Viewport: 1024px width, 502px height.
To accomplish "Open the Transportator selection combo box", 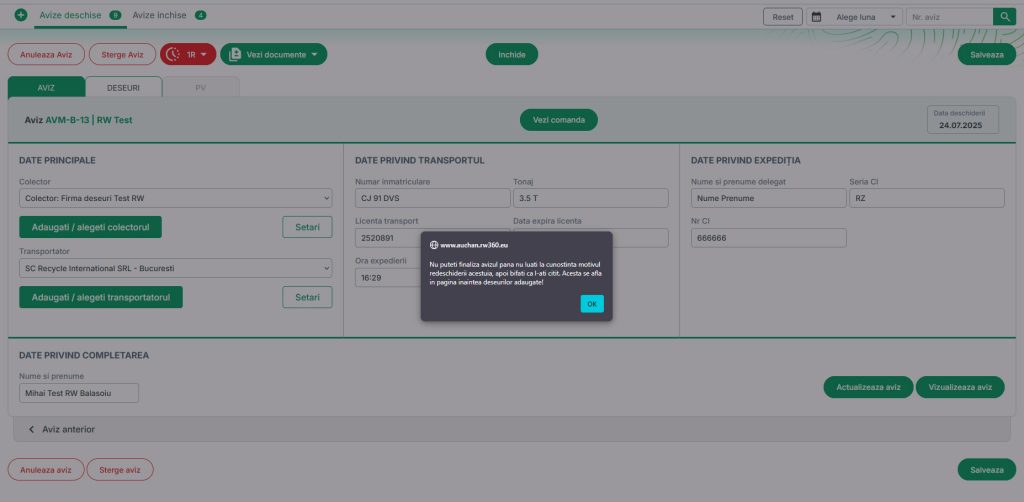I will pyautogui.click(x=175, y=268).
